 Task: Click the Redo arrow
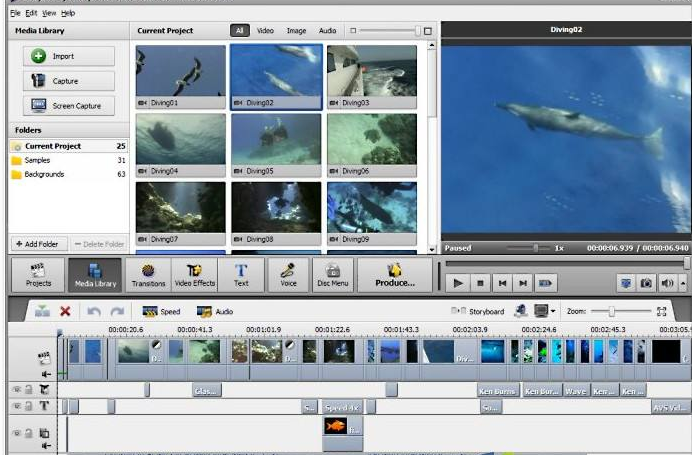point(117,311)
